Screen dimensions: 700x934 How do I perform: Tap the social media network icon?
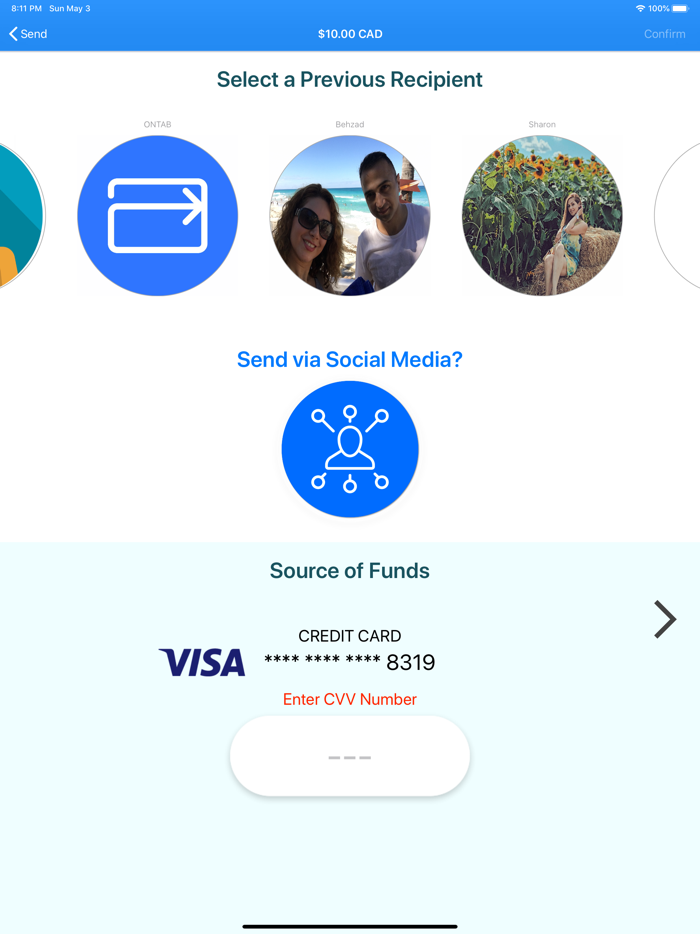350,449
